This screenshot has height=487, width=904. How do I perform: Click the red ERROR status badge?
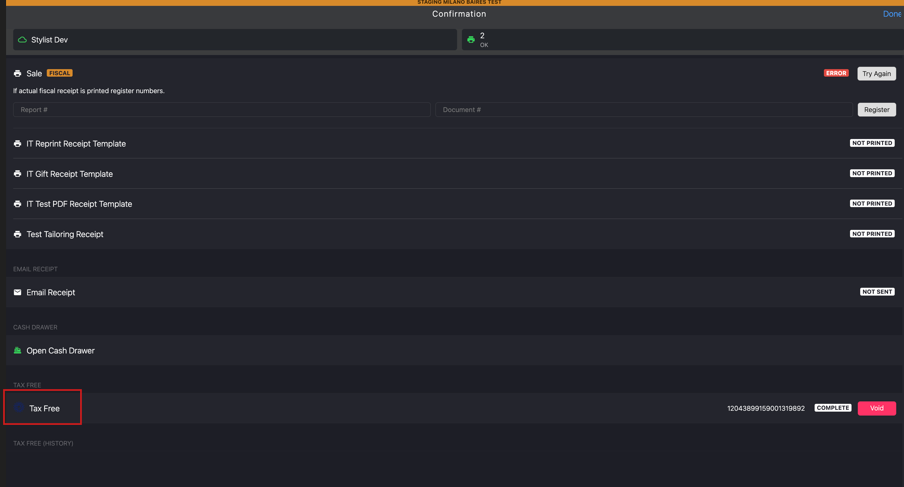click(836, 73)
